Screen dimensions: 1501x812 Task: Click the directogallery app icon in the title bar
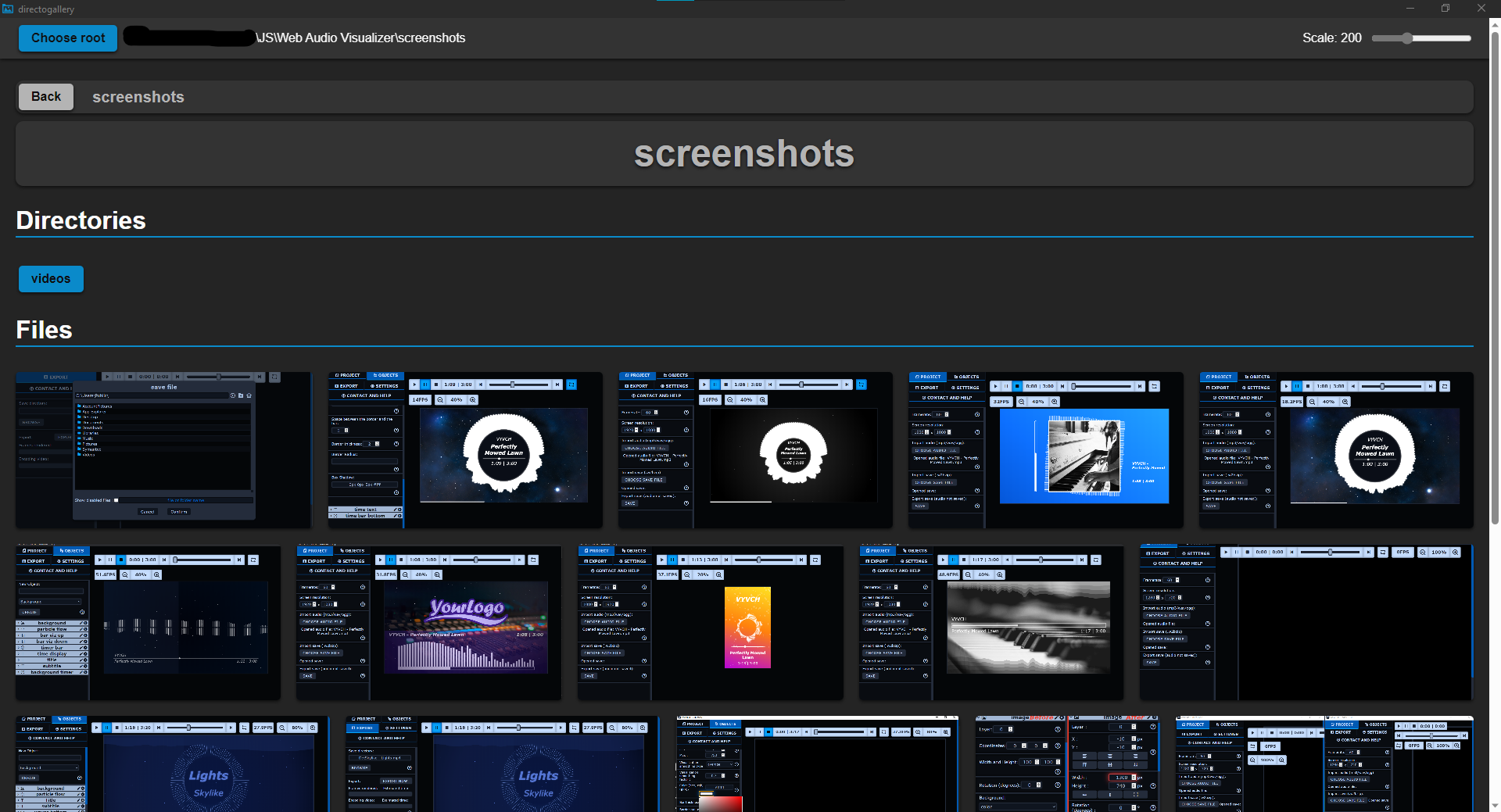coord(8,9)
